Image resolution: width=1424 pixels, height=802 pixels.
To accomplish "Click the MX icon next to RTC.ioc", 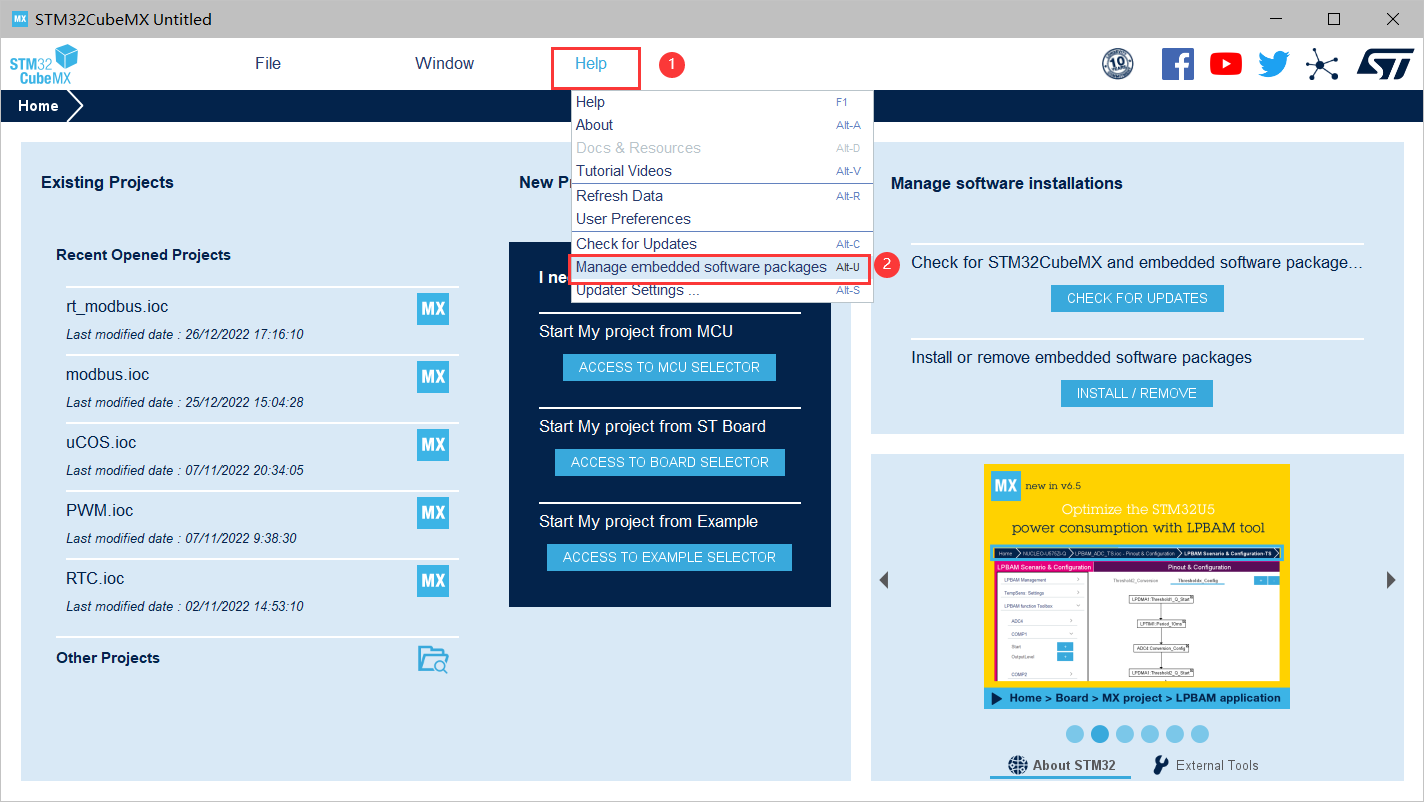I will point(433,581).
